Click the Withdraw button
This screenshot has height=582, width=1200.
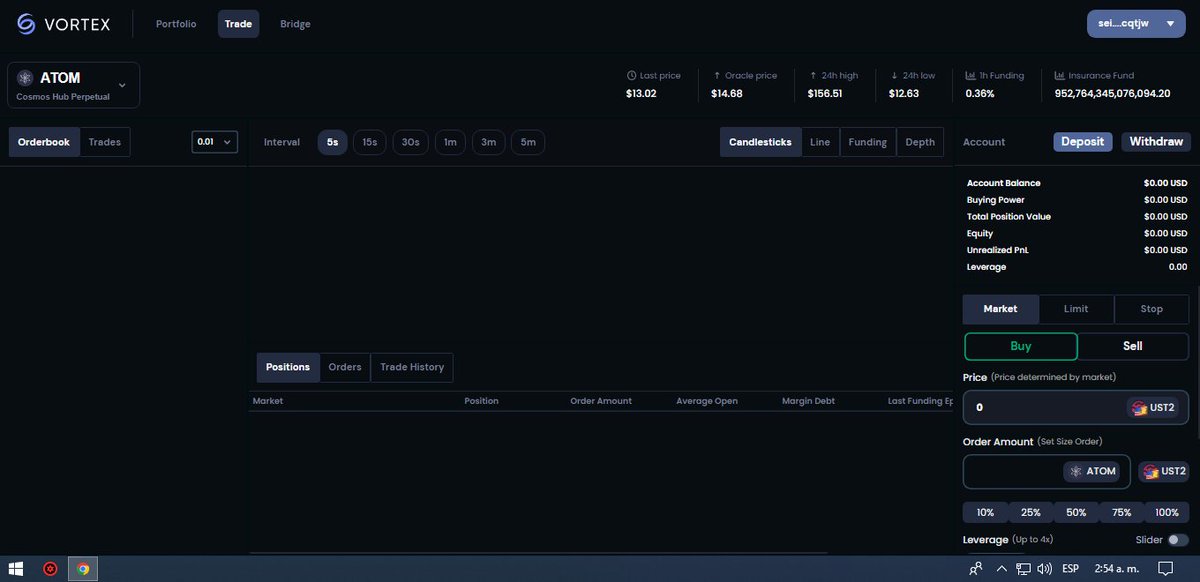[1156, 142]
